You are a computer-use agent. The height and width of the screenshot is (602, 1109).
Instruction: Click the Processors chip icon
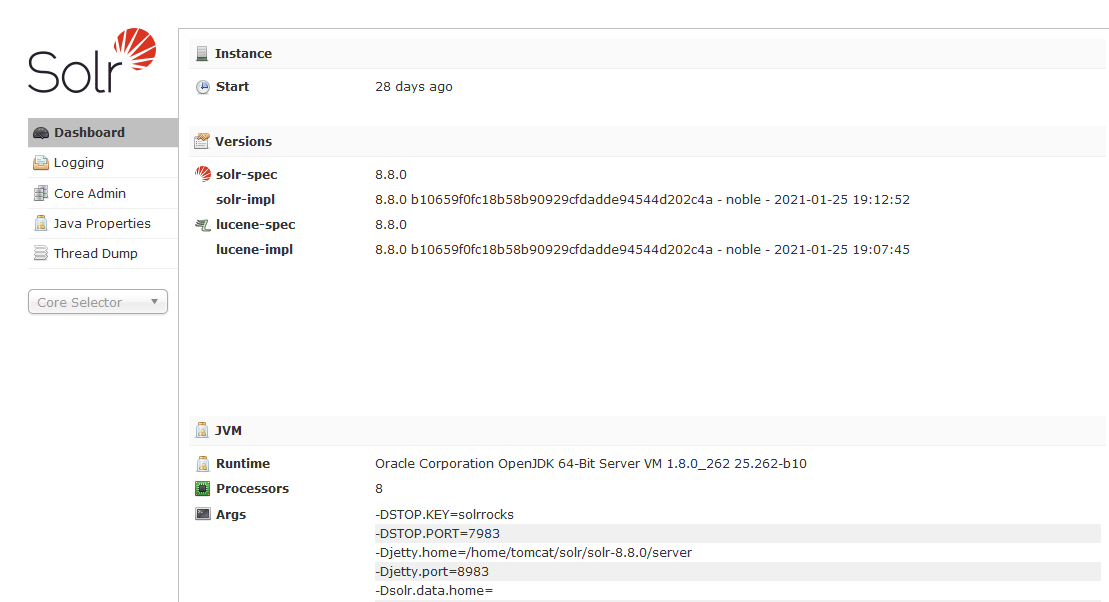203,489
